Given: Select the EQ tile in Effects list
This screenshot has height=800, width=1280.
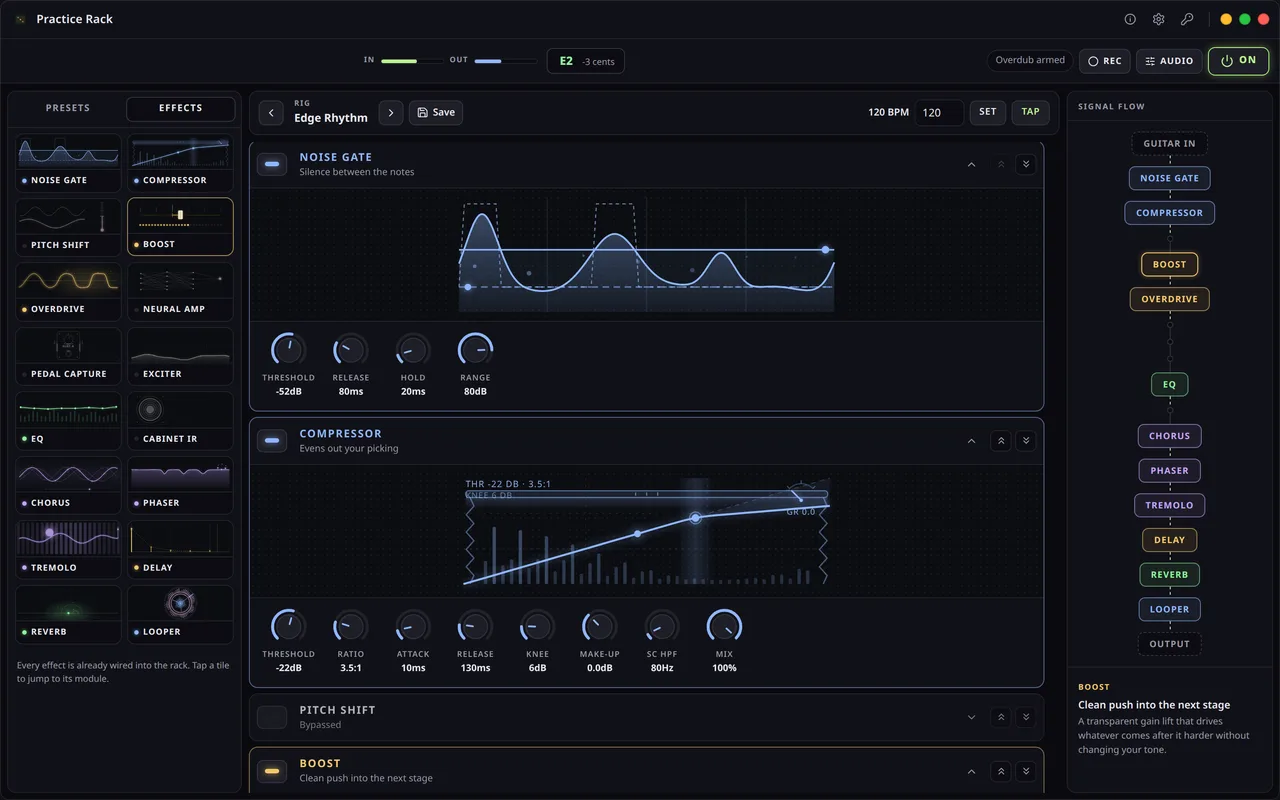Looking at the screenshot, I should pos(68,420).
